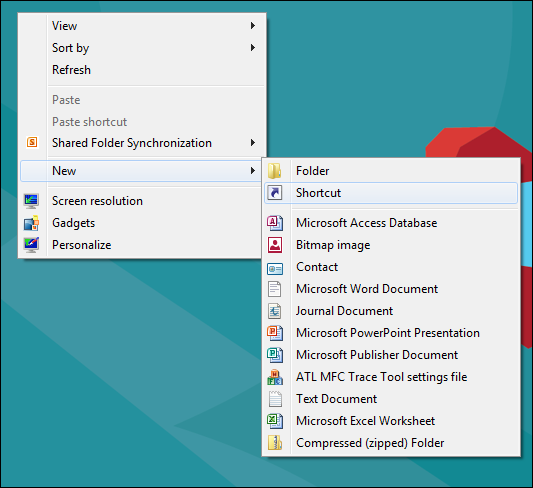Select the greyed Paste entry
This screenshot has width=533, height=488.
coord(142,100)
